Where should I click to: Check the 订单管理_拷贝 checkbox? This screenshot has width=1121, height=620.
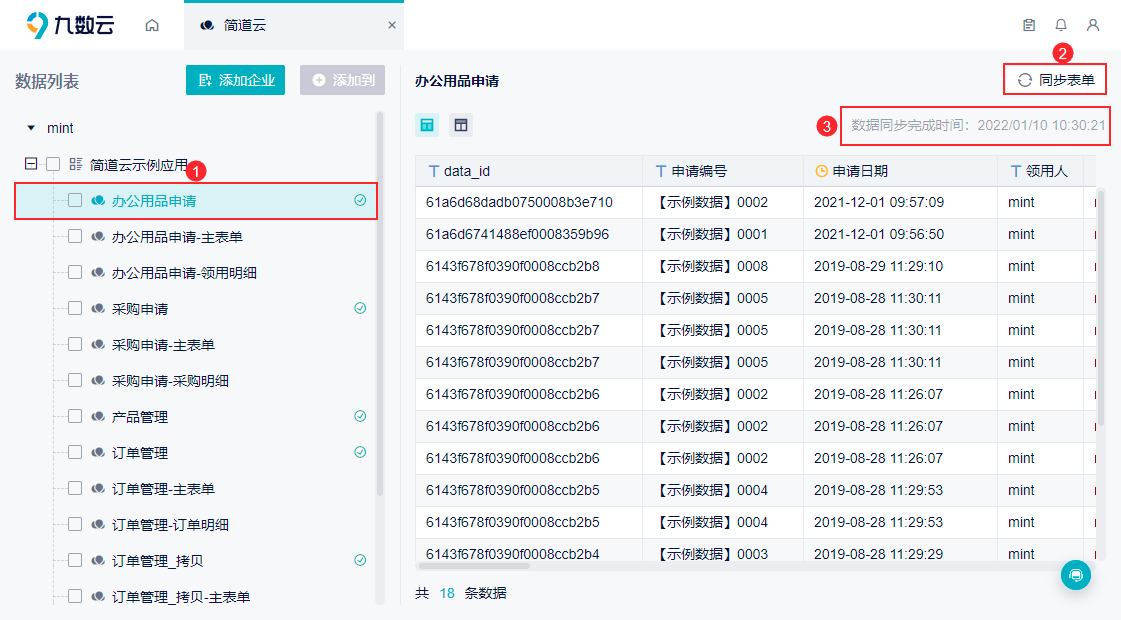(75, 560)
